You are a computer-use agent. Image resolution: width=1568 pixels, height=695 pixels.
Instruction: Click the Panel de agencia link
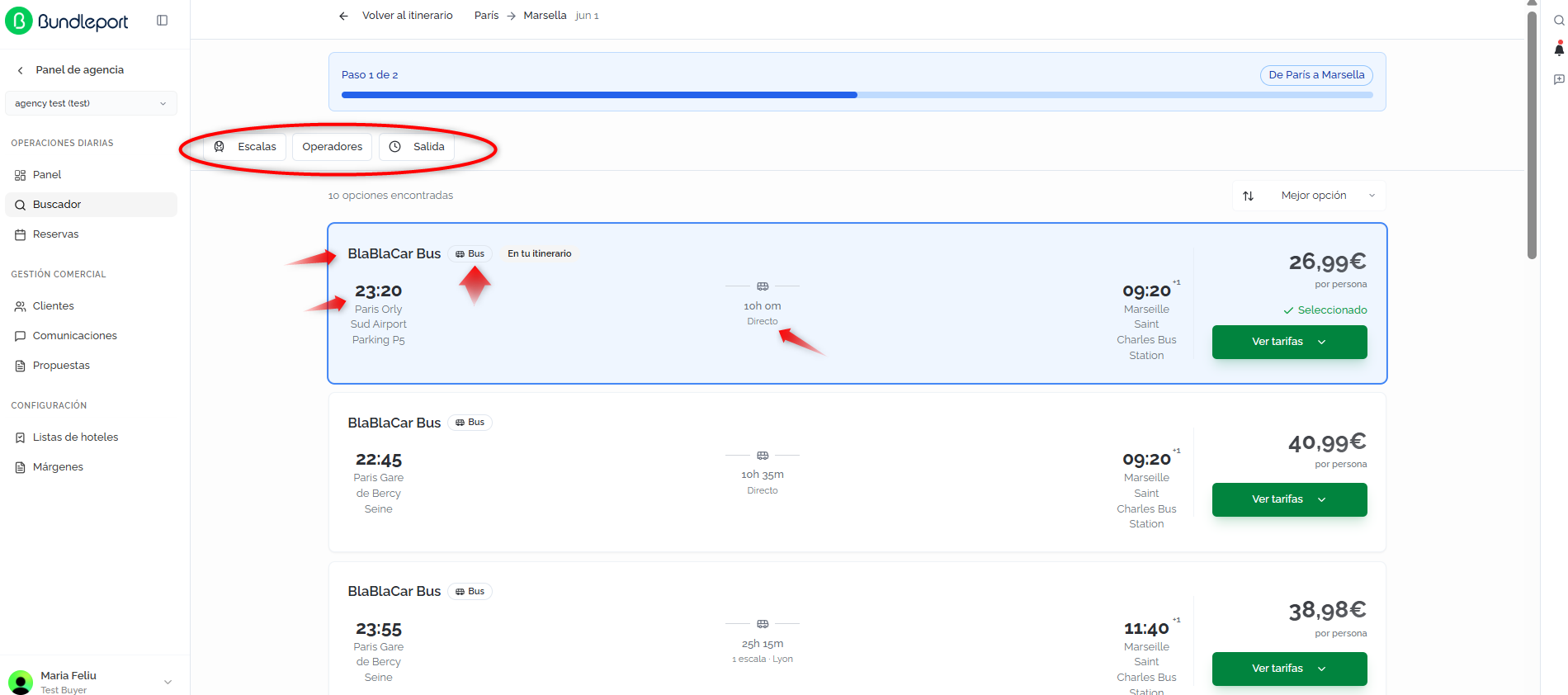point(80,70)
